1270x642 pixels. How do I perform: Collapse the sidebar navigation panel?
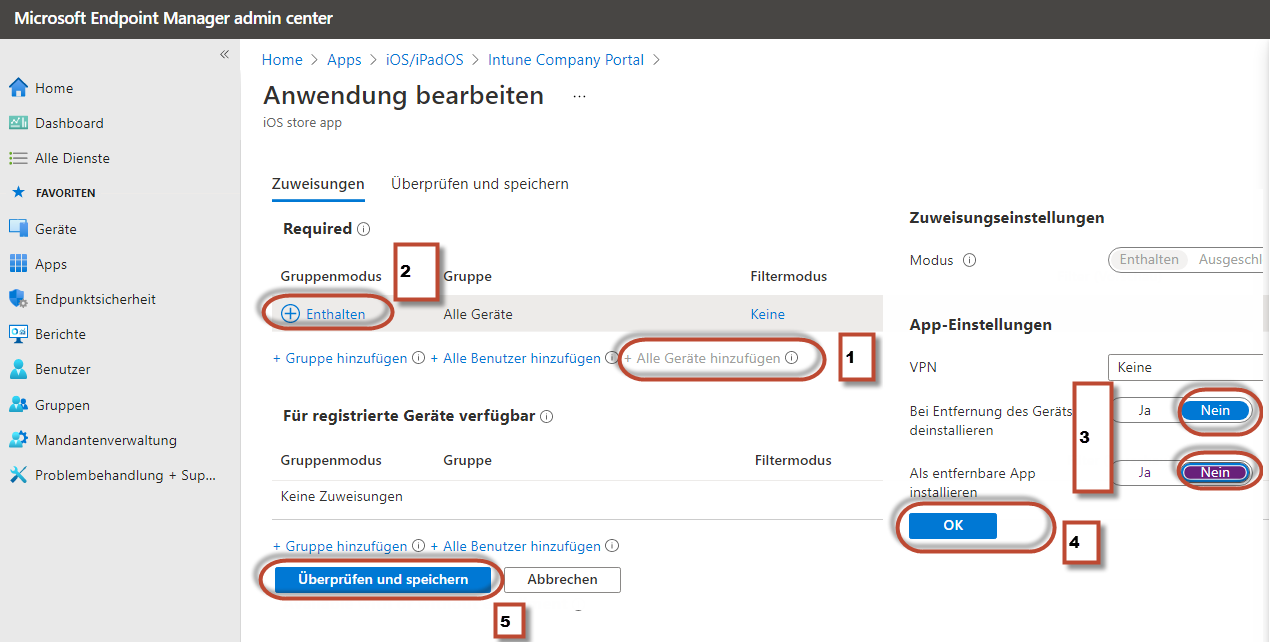tap(225, 54)
